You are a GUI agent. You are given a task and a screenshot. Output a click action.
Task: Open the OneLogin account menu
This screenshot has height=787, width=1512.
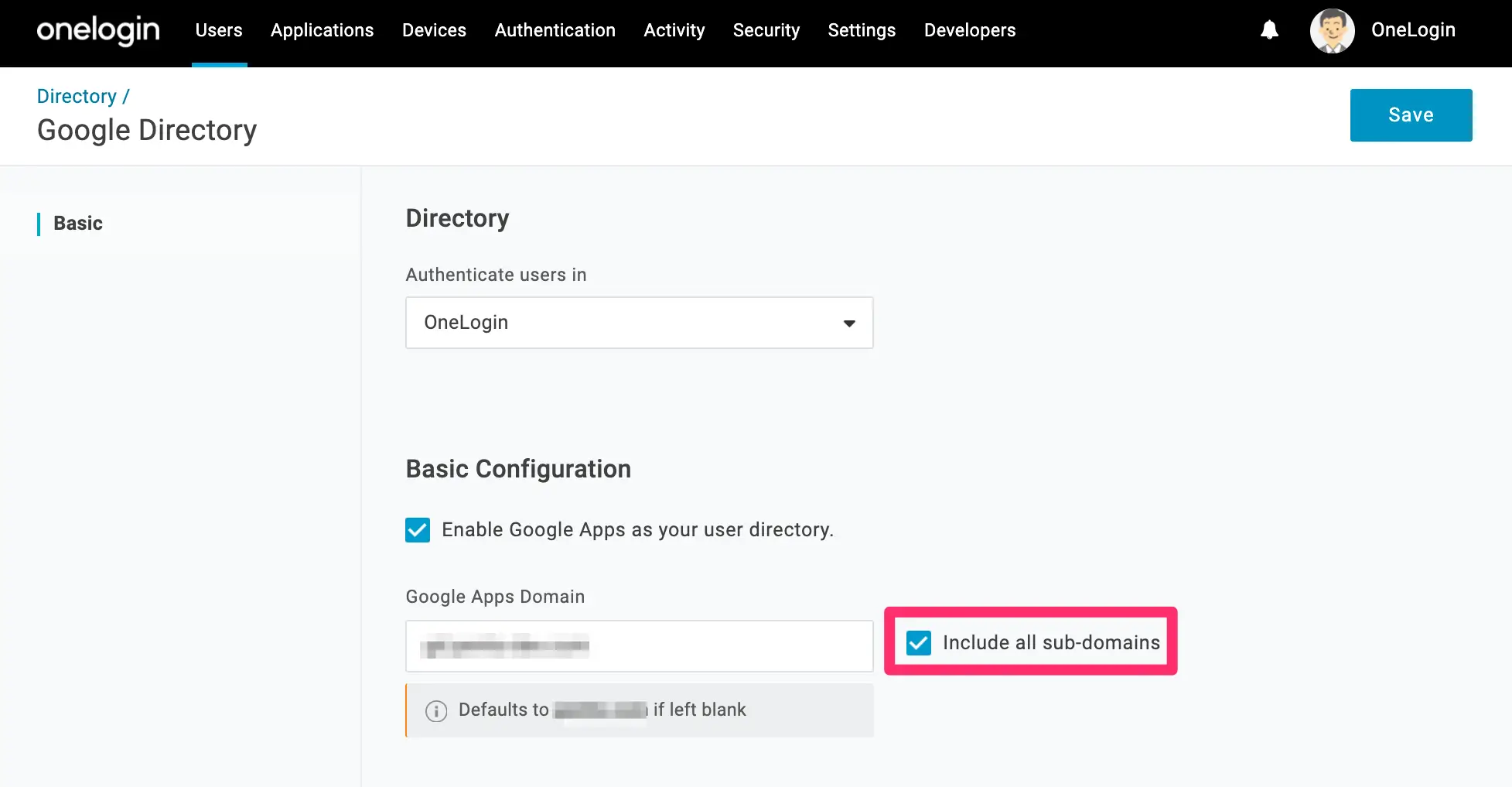pos(1413,30)
